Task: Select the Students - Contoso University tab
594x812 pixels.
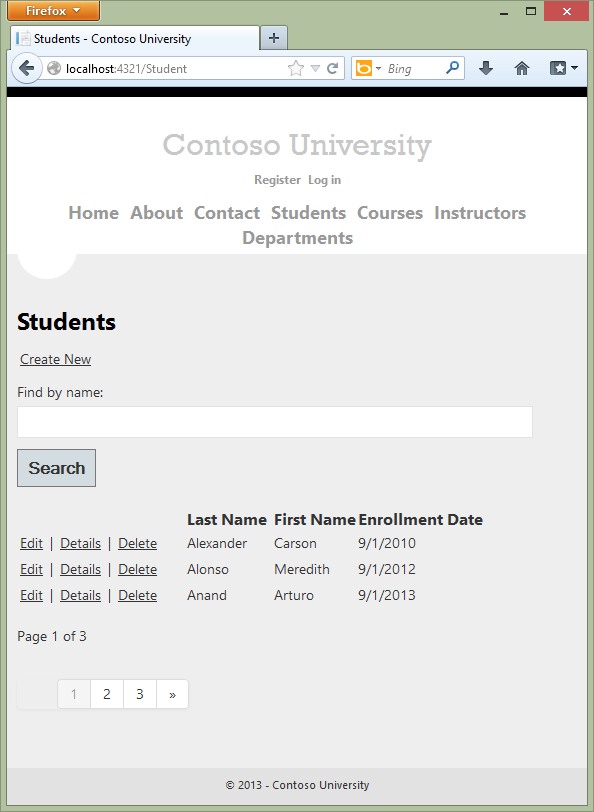Action: pyautogui.click(x=130, y=38)
